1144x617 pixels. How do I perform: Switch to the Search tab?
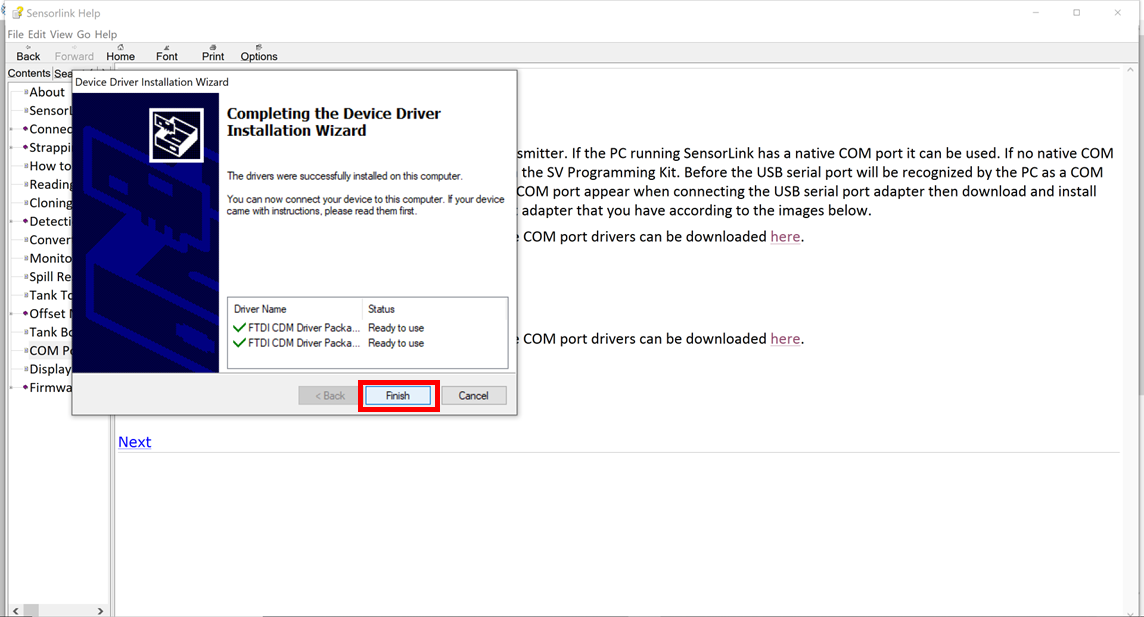pyautogui.click(x=64, y=72)
